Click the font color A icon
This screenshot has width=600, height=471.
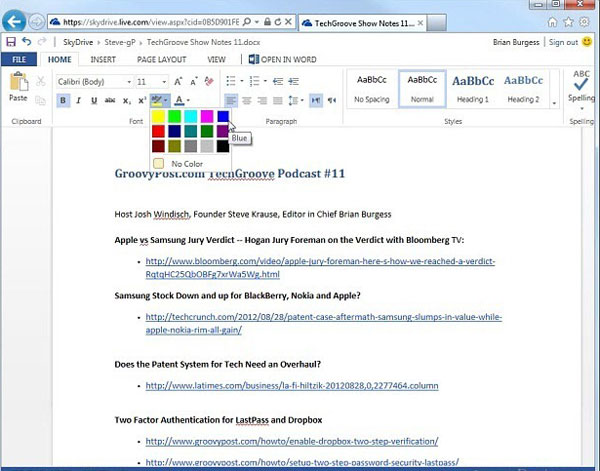click(x=179, y=100)
